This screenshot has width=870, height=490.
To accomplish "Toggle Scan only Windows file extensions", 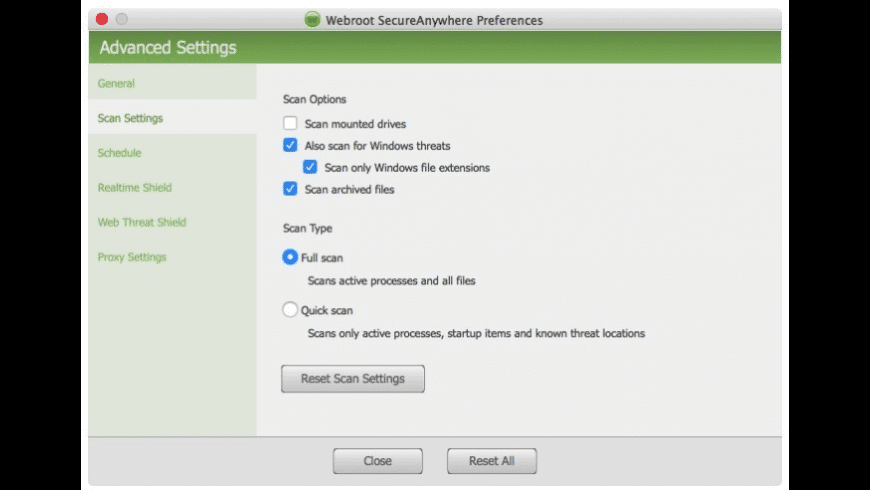I will (310, 166).
